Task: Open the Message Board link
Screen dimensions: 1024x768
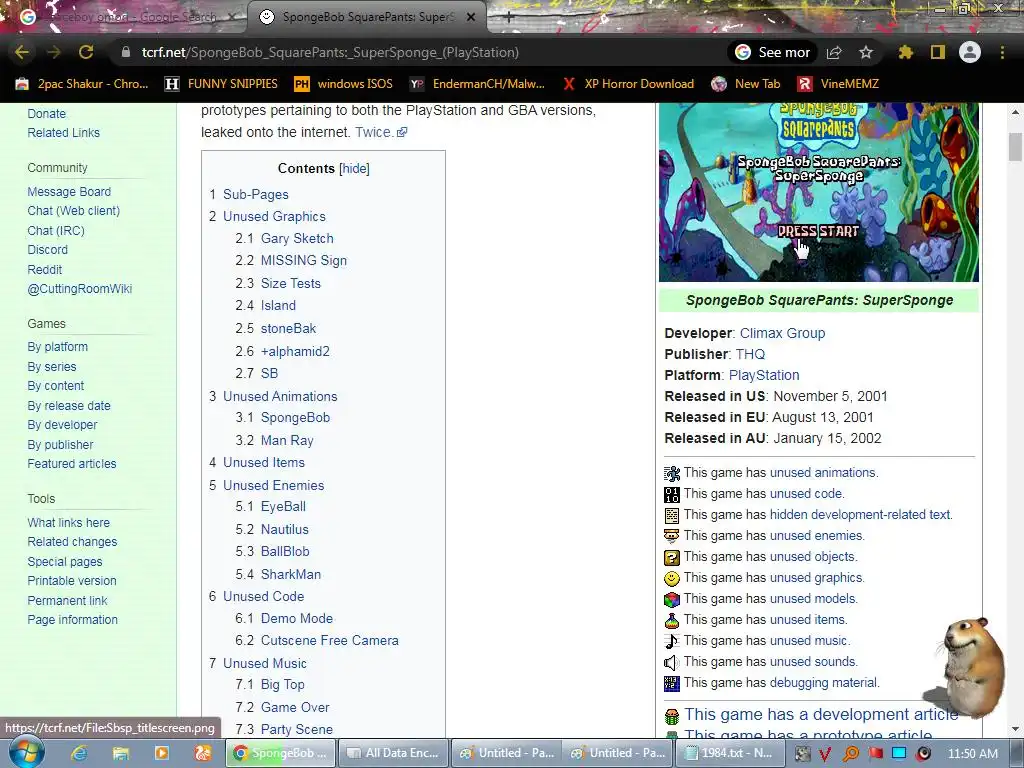Action: tap(69, 191)
